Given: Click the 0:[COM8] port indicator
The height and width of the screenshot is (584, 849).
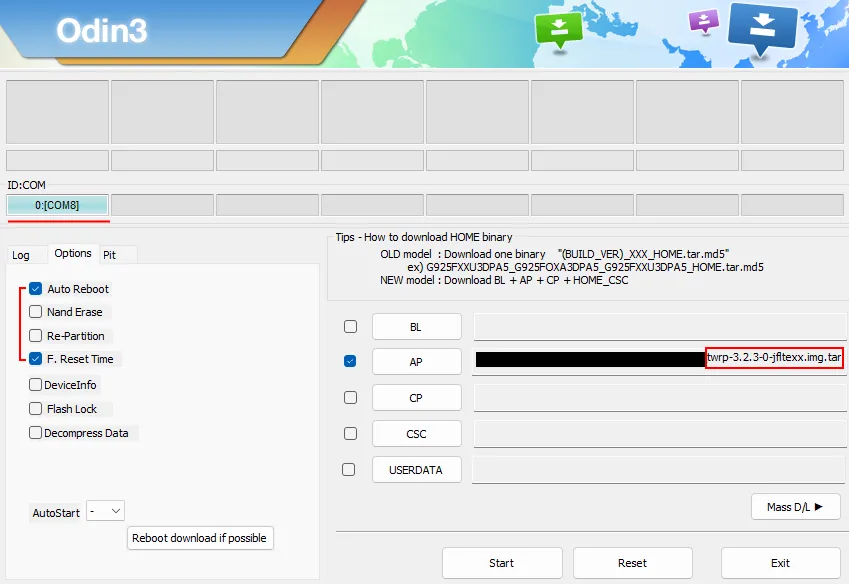Looking at the screenshot, I should pyautogui.click(x=57, y=205).
